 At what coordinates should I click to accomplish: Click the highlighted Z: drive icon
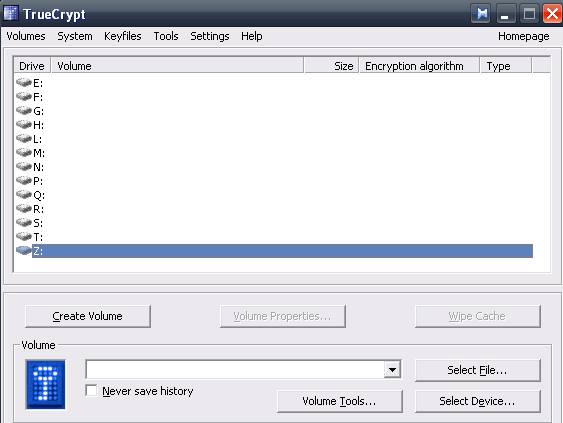pyautogui.click(x=24, y=251)
